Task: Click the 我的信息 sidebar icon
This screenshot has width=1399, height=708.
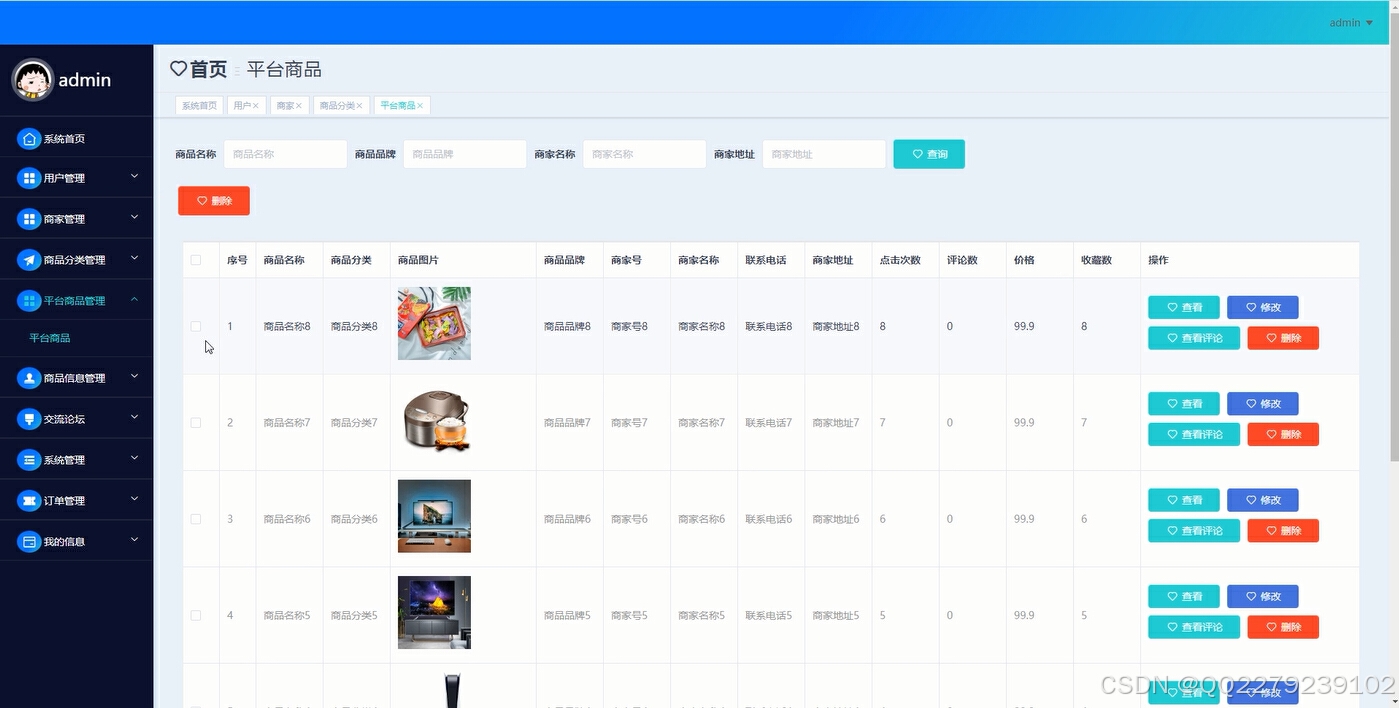Action: pos(28,539)
